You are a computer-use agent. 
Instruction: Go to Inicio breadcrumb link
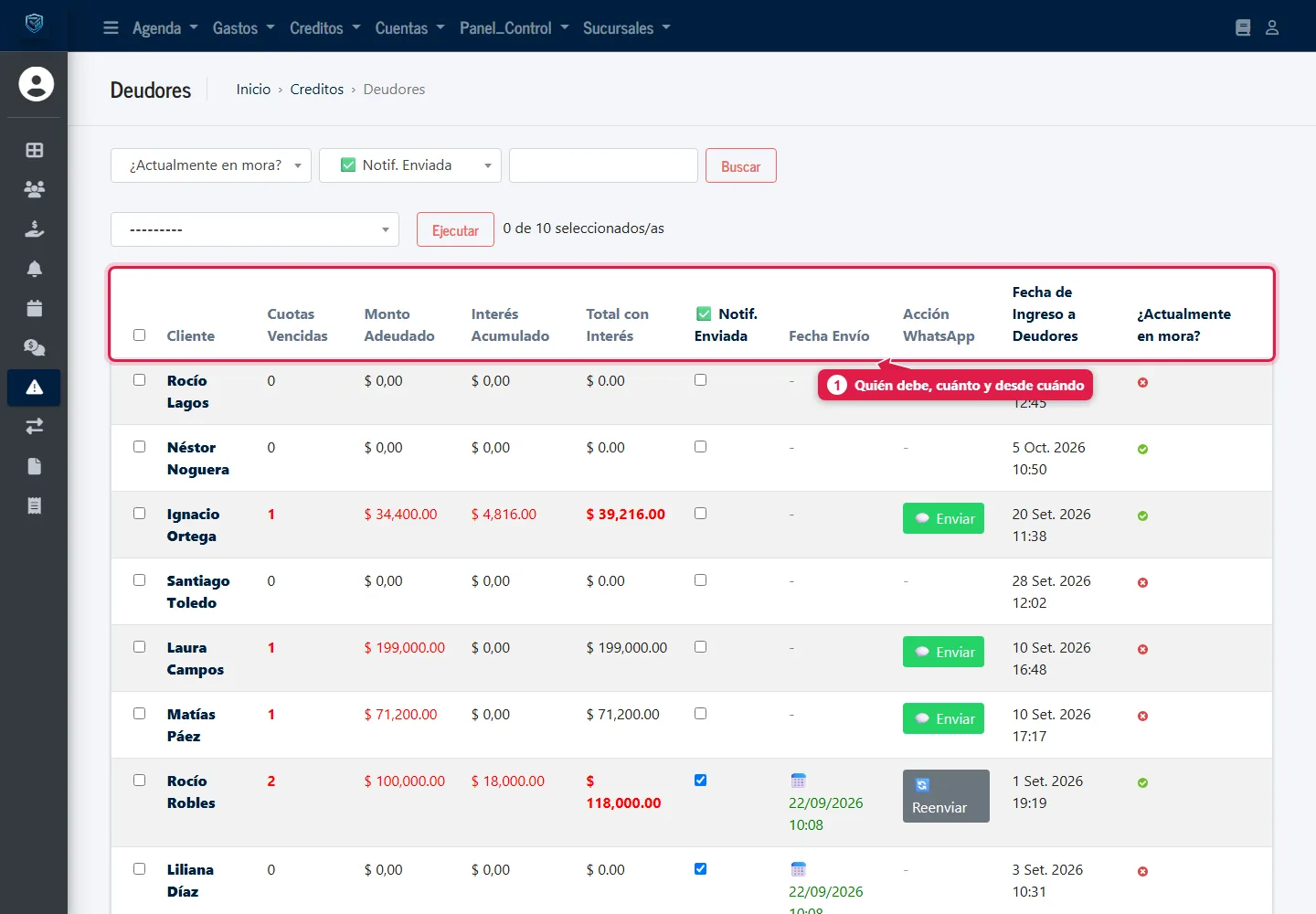click(x=253, y=90)
